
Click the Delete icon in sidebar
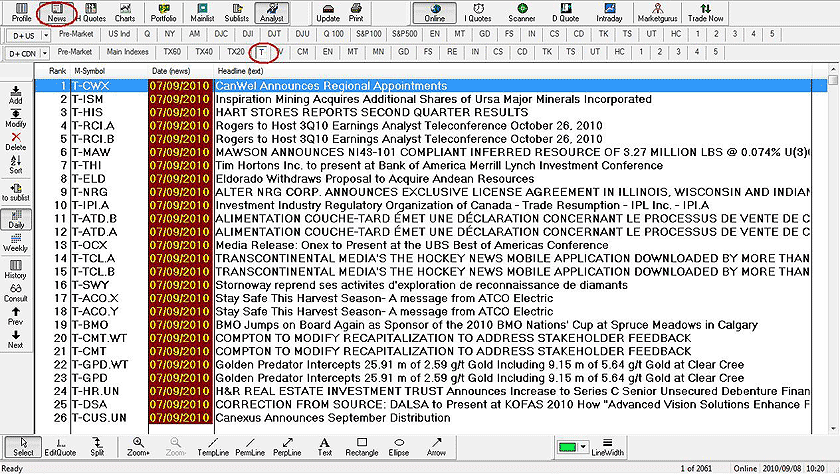click(16, 141)
